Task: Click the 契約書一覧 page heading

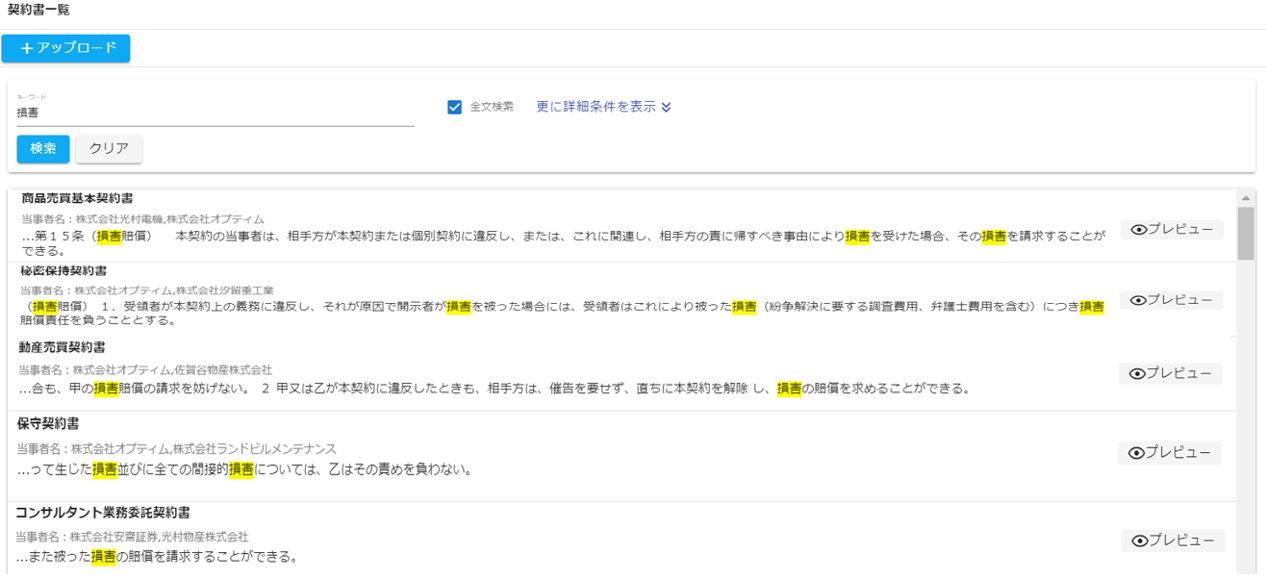Action: click(x=38, y=10)
